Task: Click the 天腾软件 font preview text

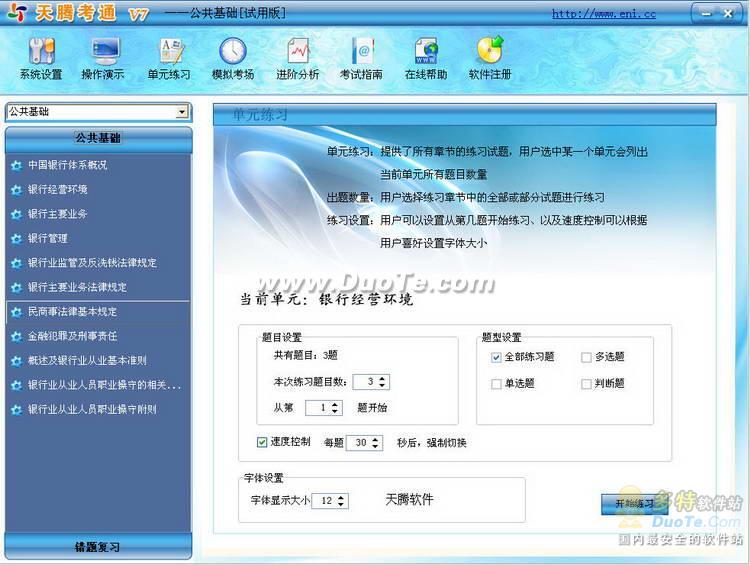Action: pos(409,500)
